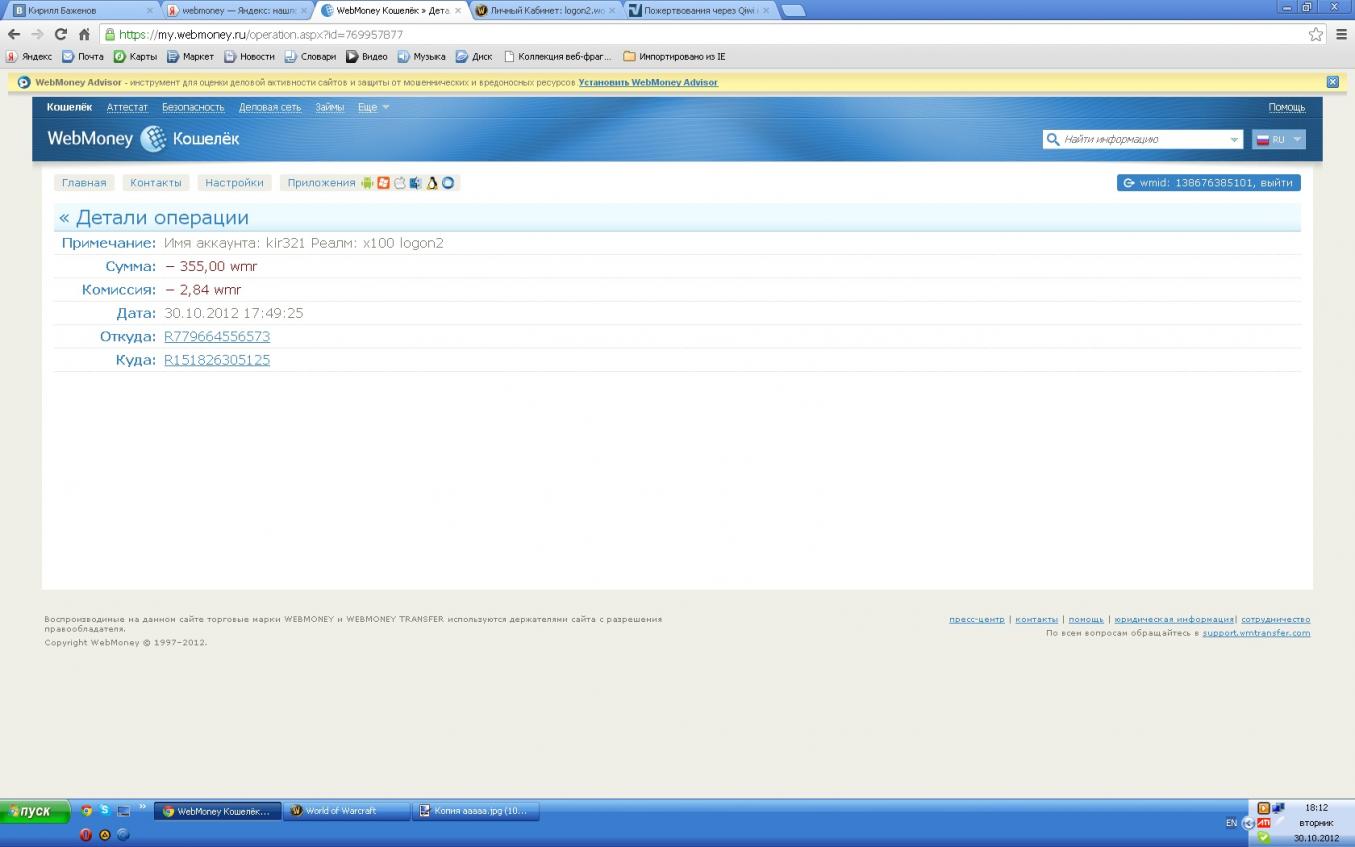Expand the search field dropdown arrow
This screenshot has height=847, width=1355.
(1234, 140)
